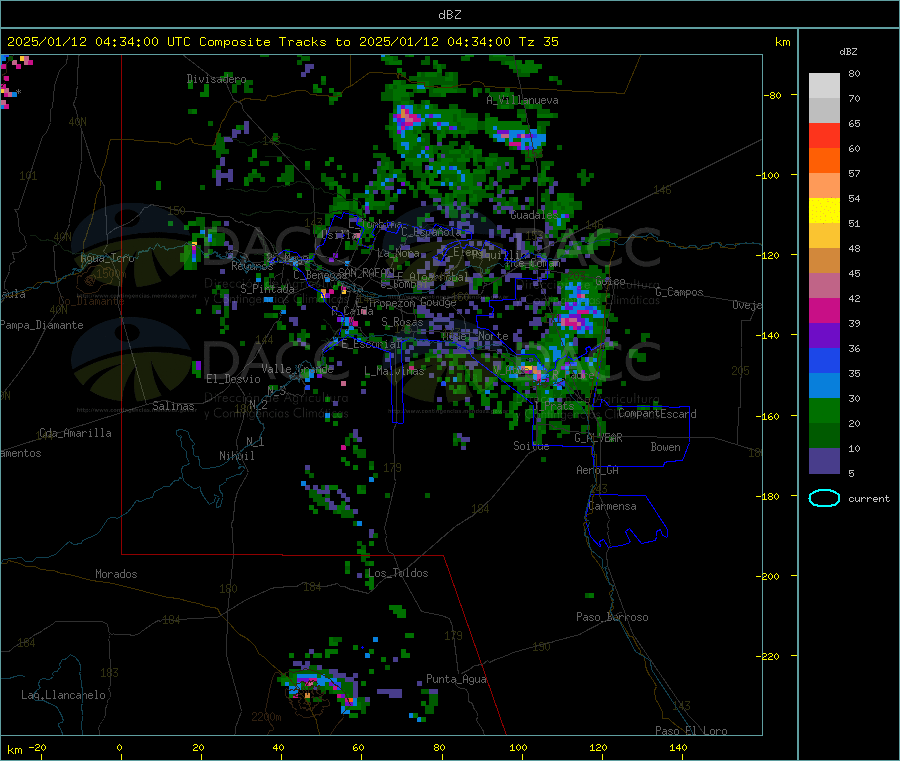Click the 'Divisadero' map label
Screen dimensions: 900x761
pos(216,79)
